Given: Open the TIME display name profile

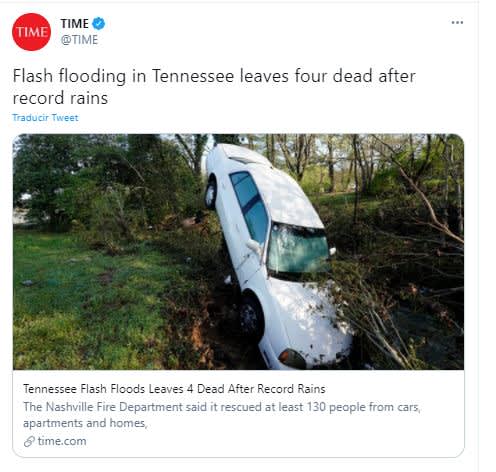Looking at the screenshot, I should point(74,24).
